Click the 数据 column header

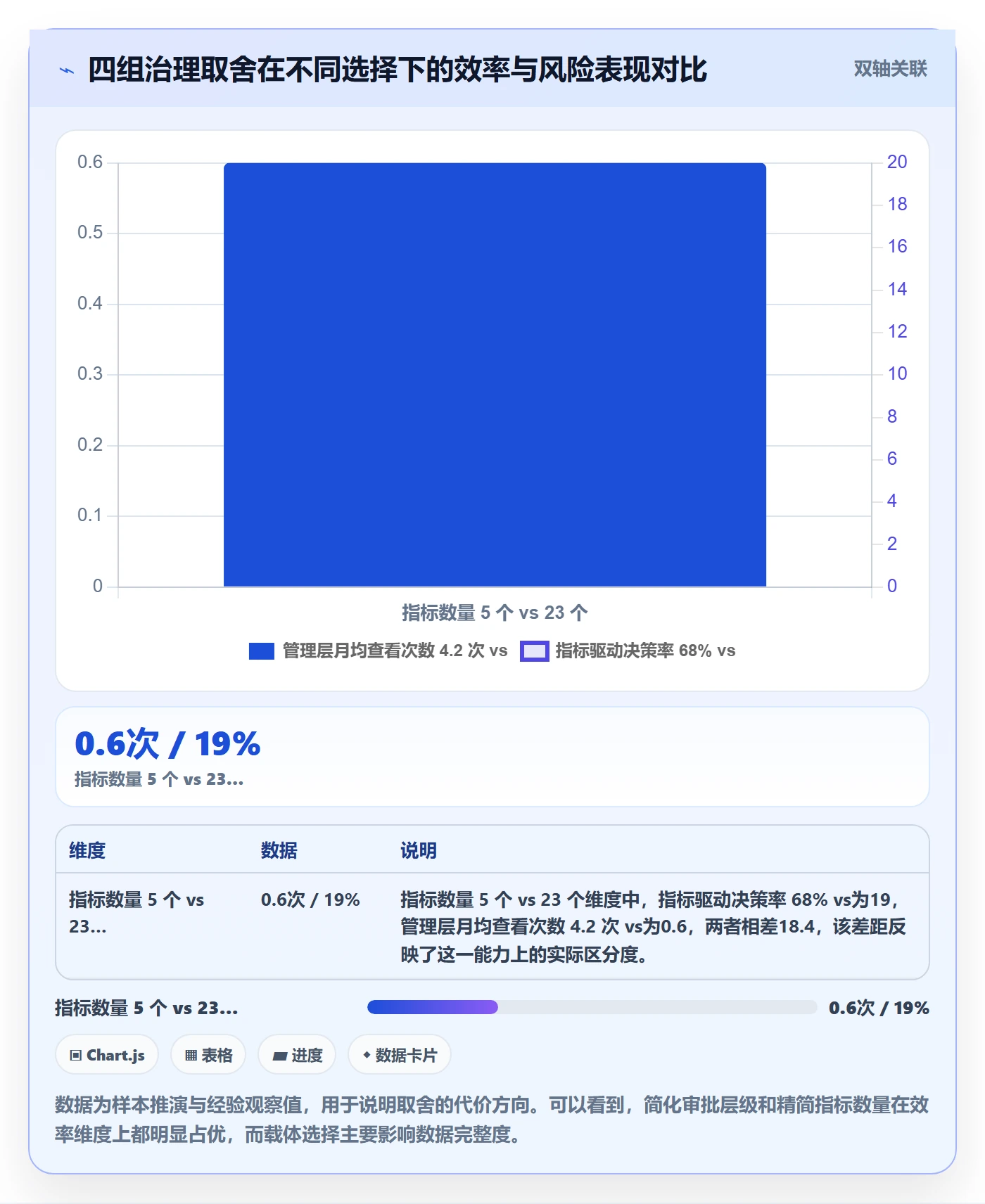click(279, 850)
